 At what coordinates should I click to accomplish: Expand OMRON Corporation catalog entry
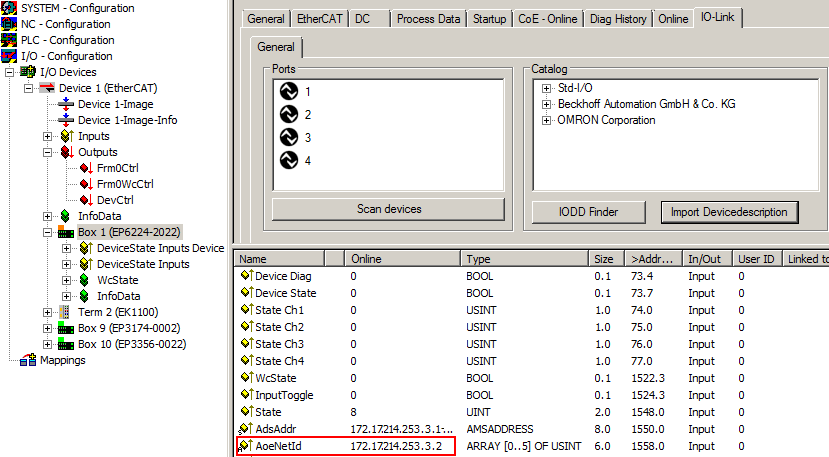tap(547, 121)
